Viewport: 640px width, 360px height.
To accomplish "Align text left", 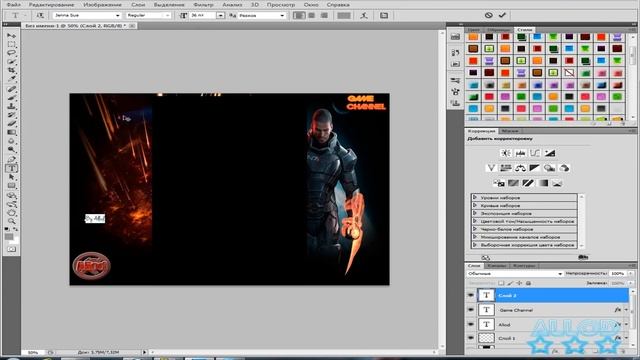I will pos(299,15).
